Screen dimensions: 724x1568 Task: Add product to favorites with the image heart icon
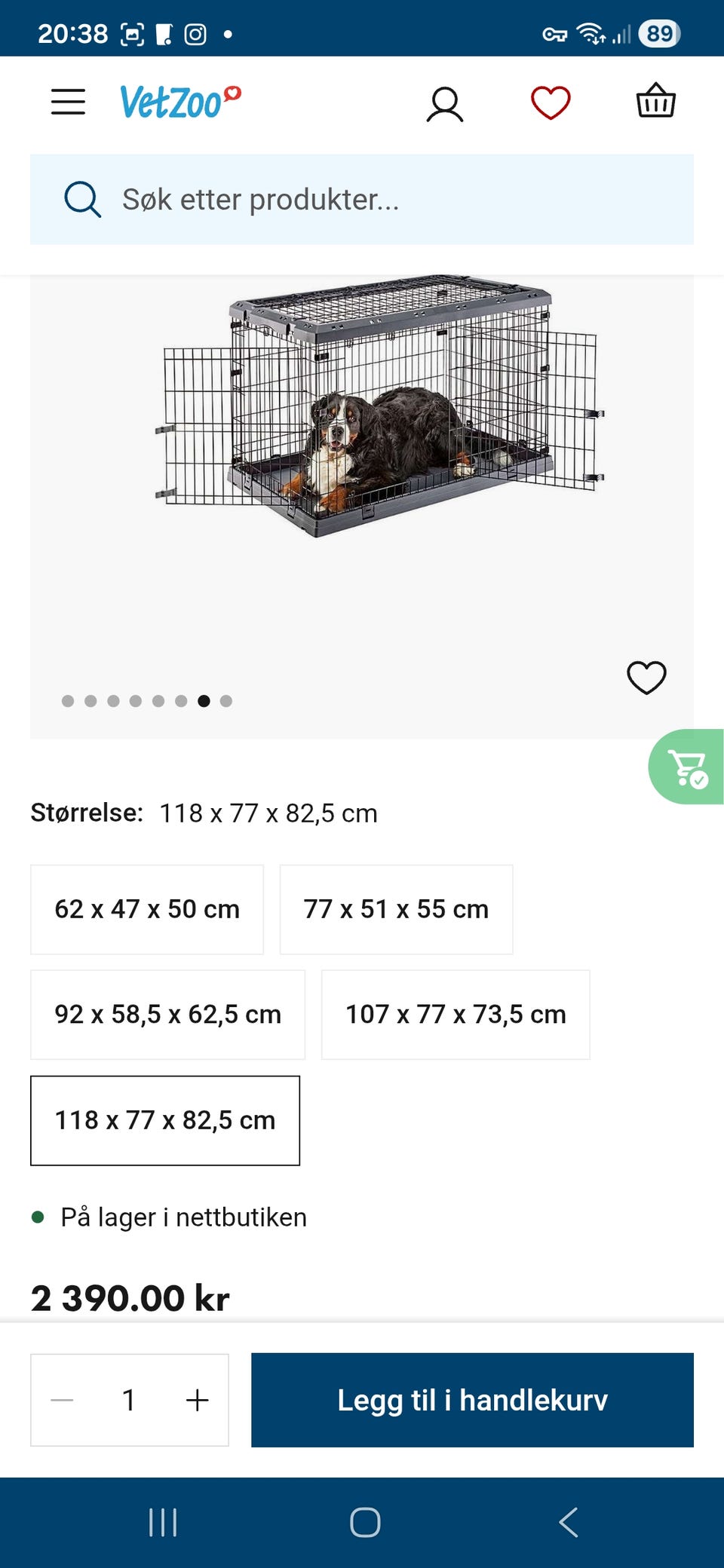(647, 677)
